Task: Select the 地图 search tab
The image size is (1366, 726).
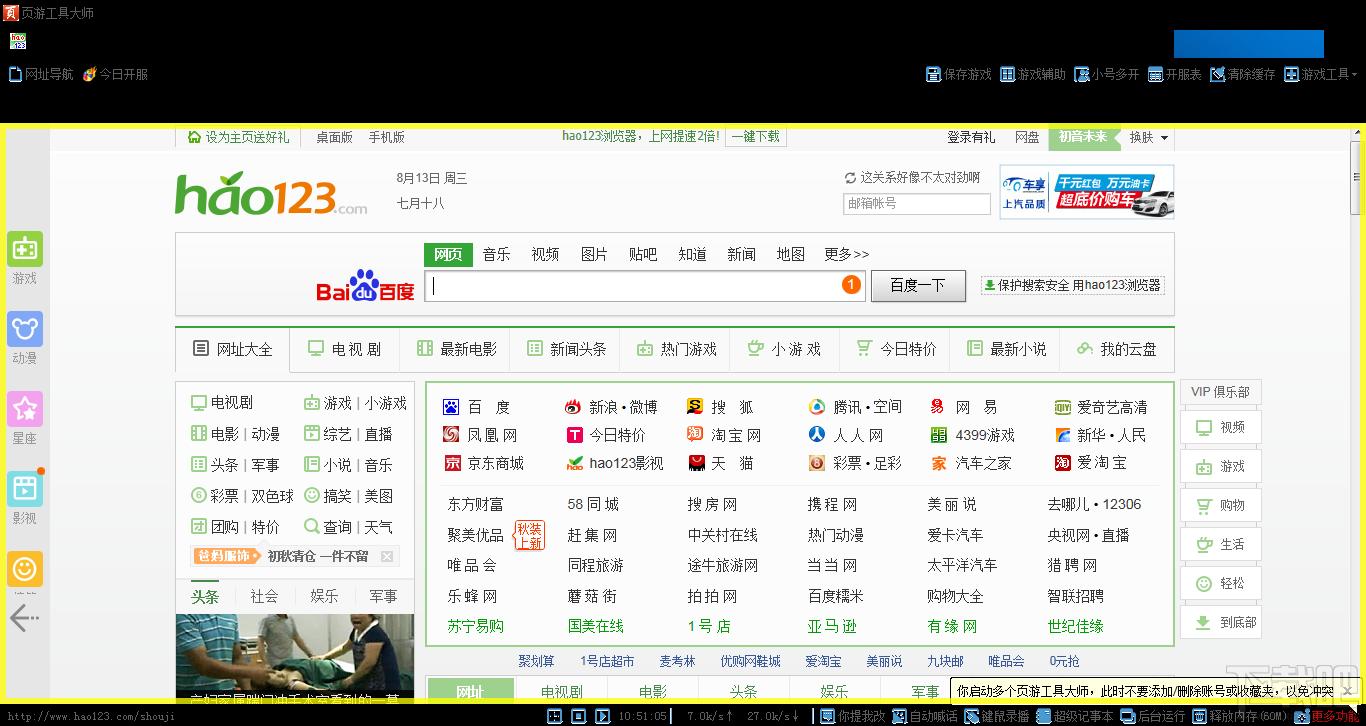Action: pos(791,254)
